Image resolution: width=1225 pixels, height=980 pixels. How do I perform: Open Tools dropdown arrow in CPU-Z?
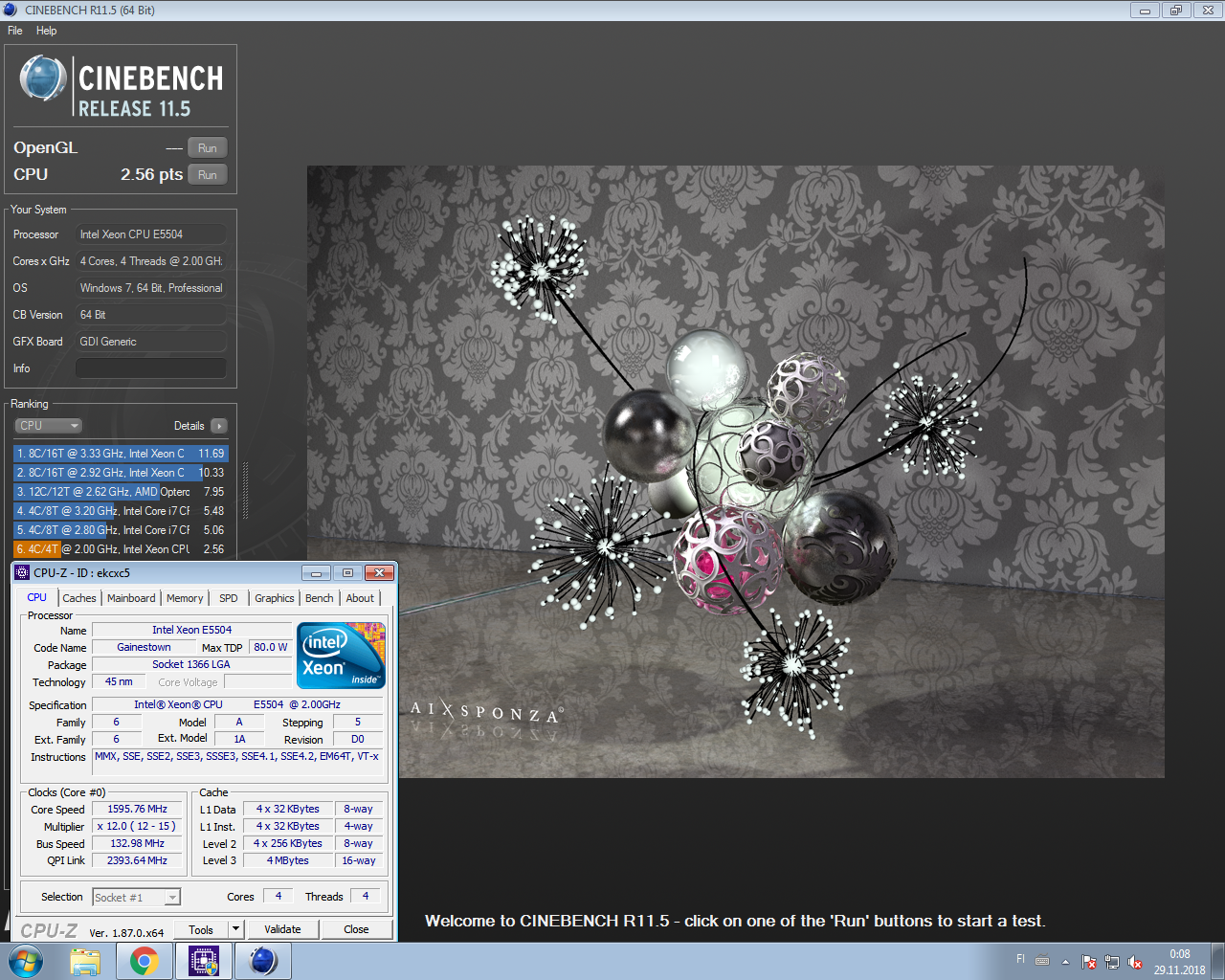click(x=235, y=929)
